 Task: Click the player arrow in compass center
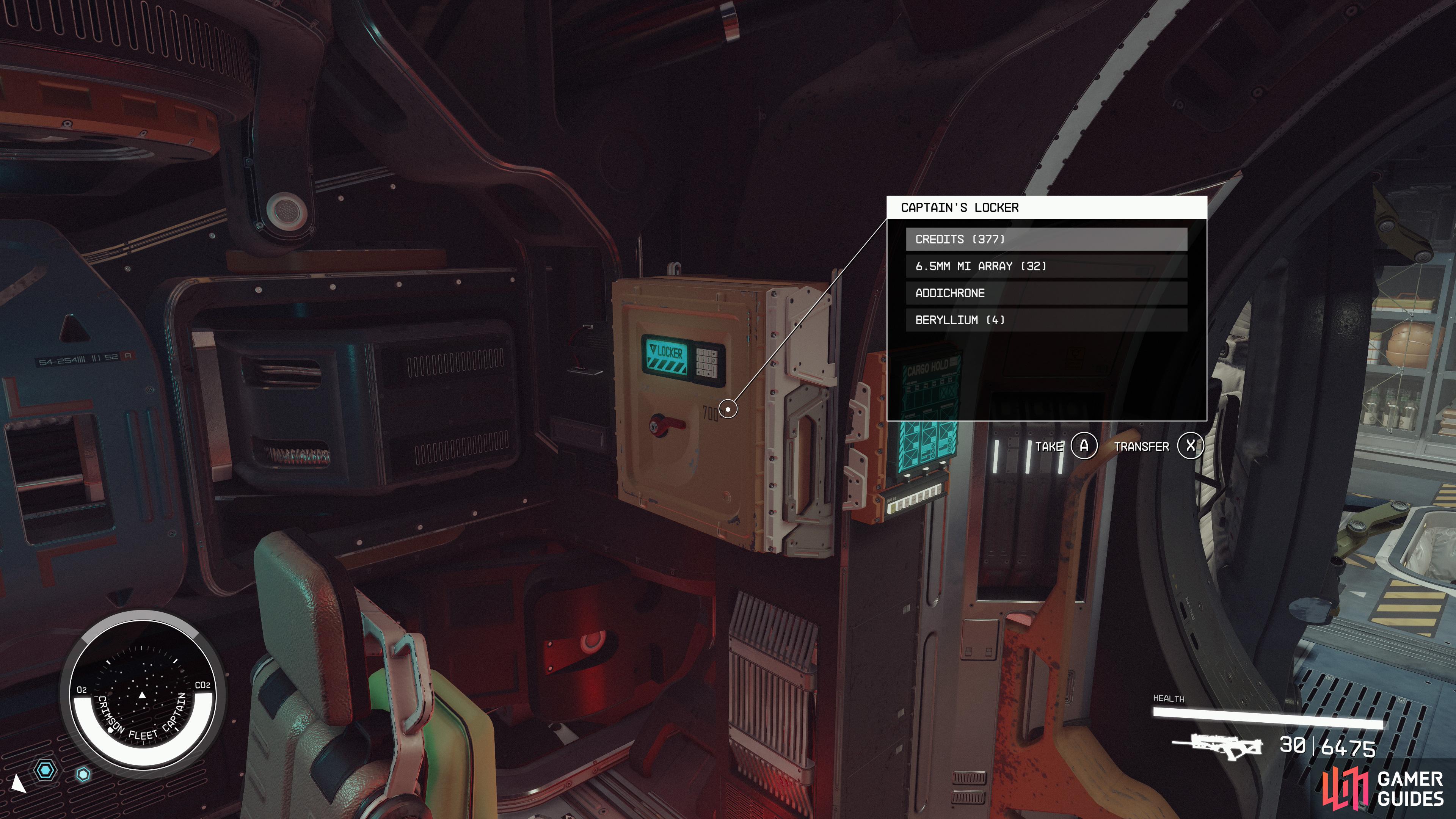(x=143, y=695)
